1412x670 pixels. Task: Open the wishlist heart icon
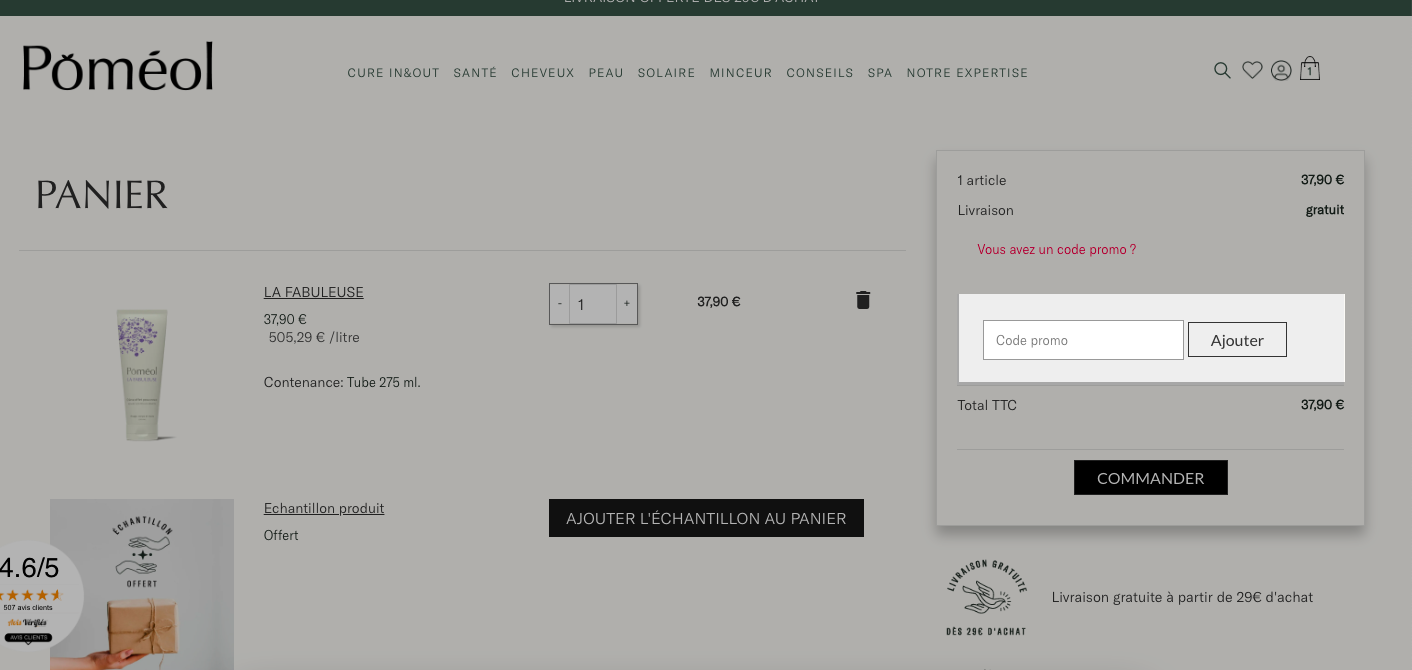[1252, 70]
